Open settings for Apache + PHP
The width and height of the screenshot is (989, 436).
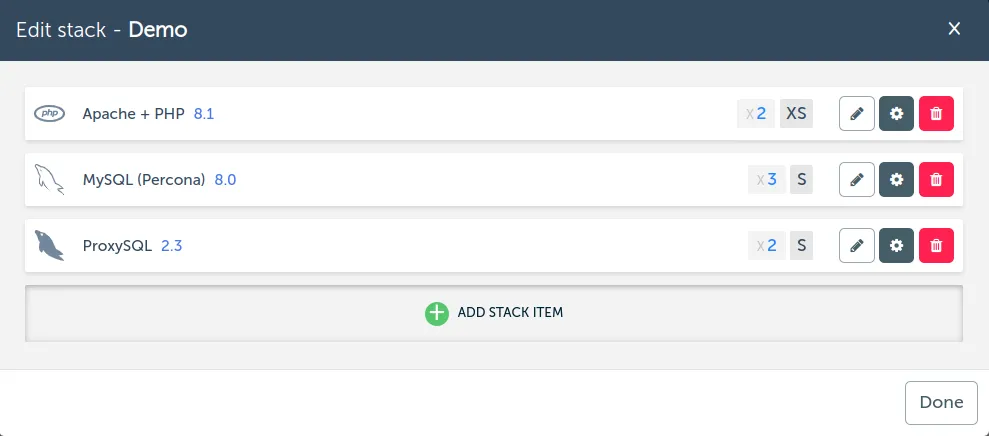pyautogui.click(x=896, y=114)
